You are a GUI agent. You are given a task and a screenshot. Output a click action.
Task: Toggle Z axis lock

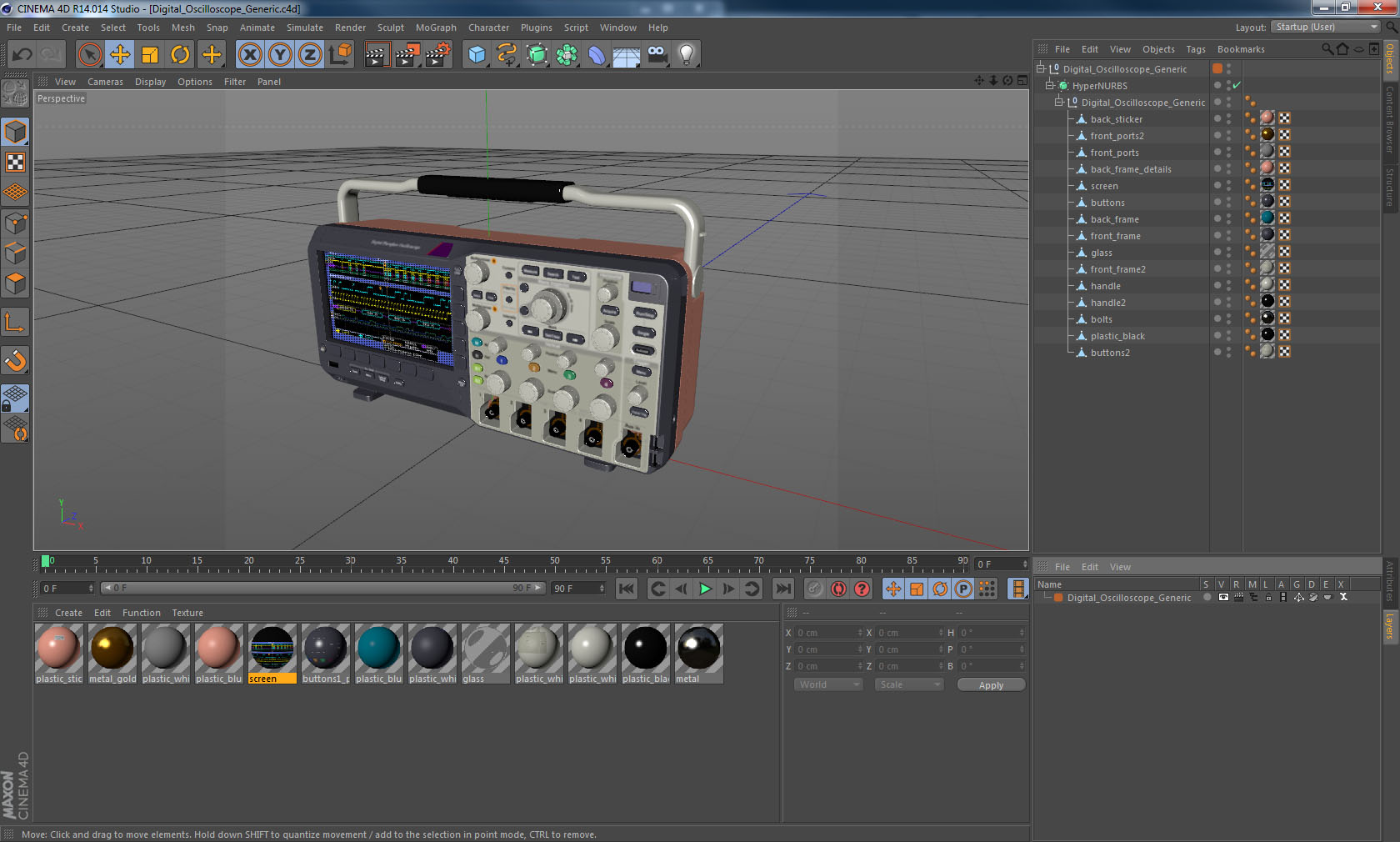310,55
